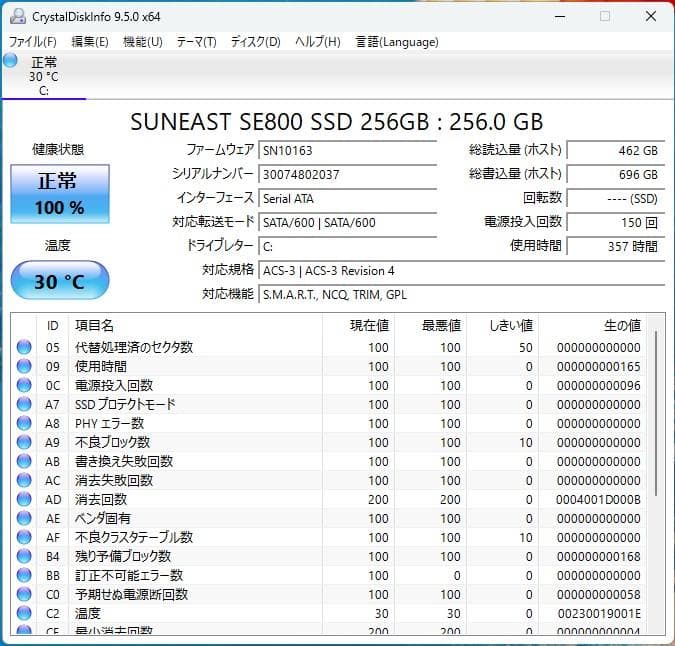Open the 編集(E) menu
This screenshot has height=646, width=675.
coord(90,42)
